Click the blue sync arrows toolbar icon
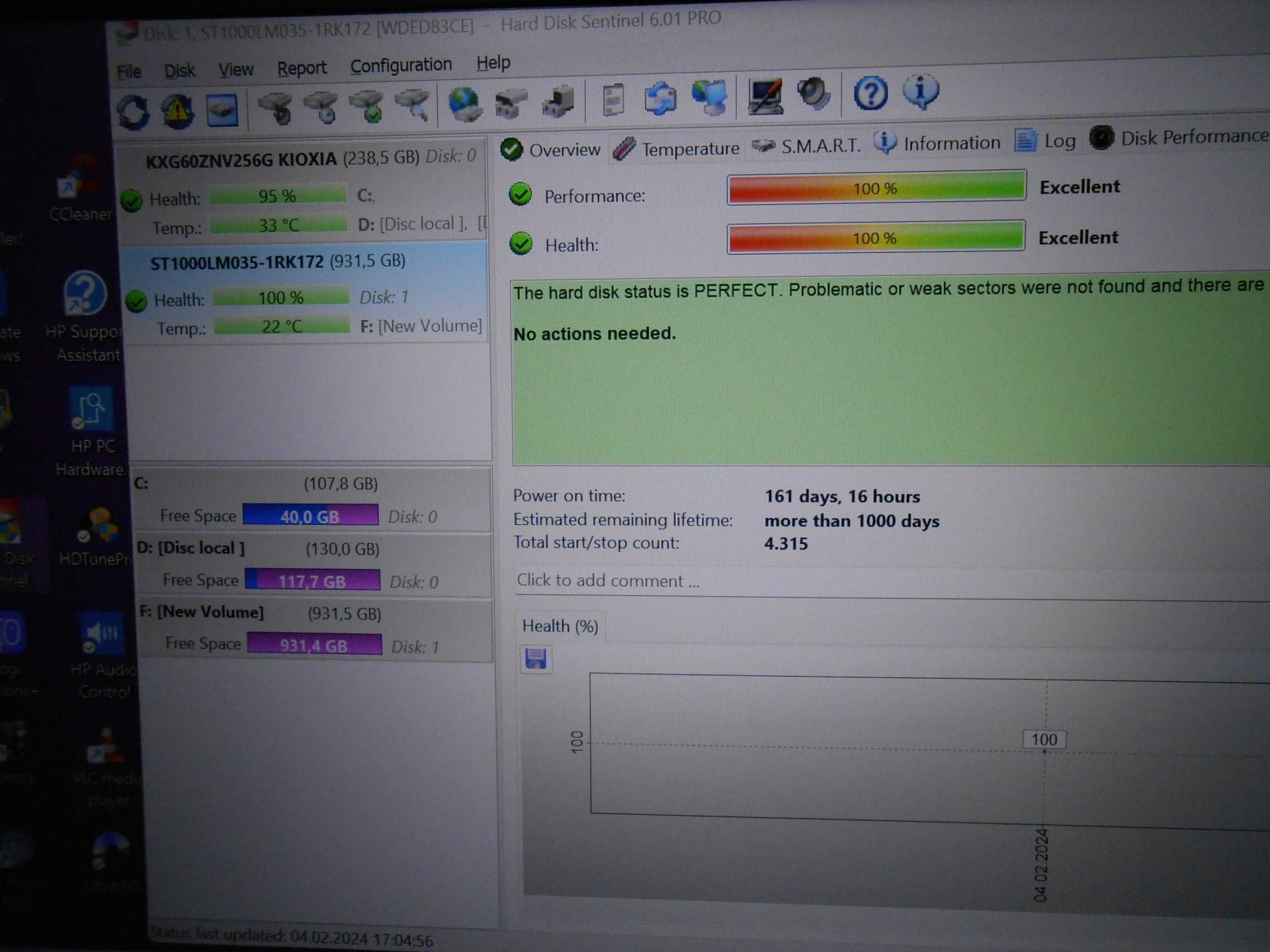This screenshot has width=1270, height=952. coord(660,98)
